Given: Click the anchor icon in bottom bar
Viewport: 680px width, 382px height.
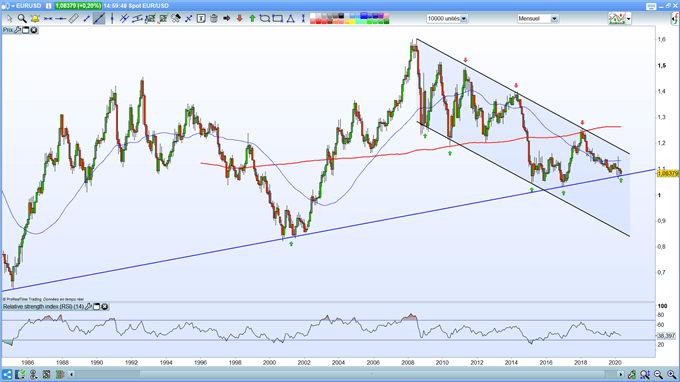Looking at the screenshot, I should pos(33,374).
